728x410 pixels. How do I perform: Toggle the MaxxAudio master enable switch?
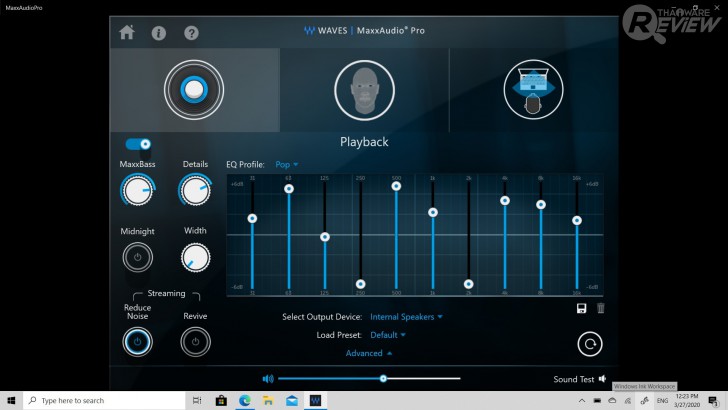click(138, 144)
